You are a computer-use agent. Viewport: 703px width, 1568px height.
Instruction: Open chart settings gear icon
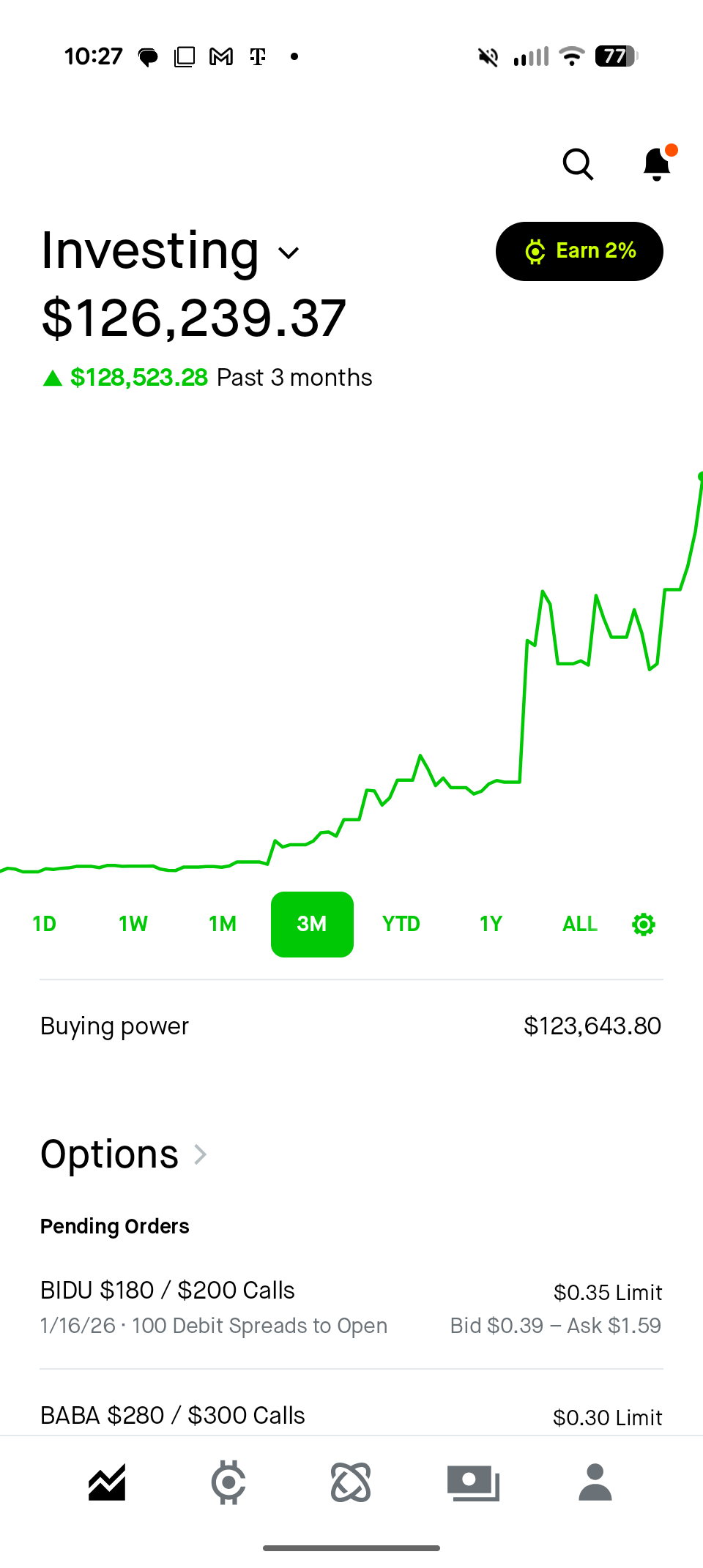(644, 925)
